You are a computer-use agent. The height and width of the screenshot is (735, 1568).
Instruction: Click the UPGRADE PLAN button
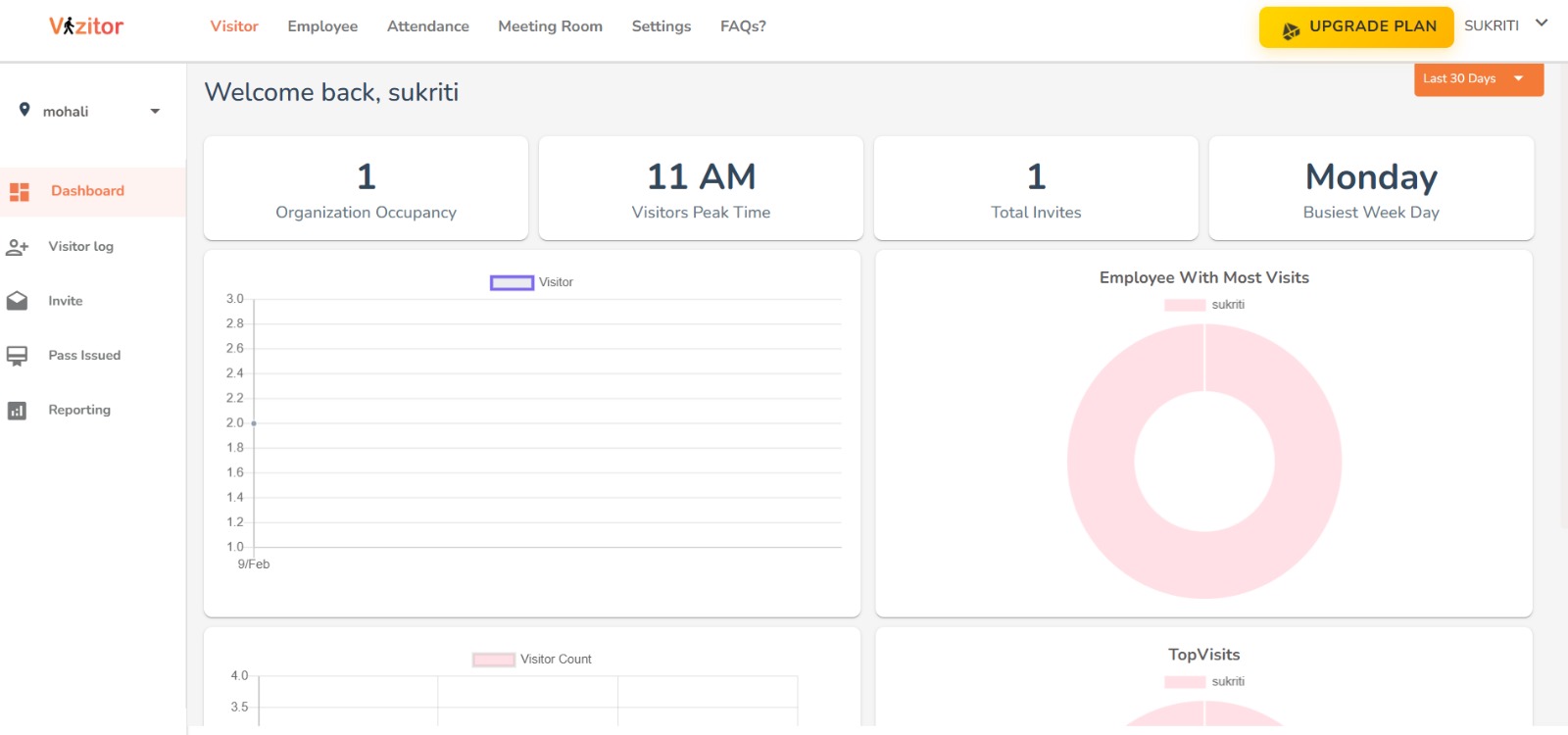(x=1356, y=27)
